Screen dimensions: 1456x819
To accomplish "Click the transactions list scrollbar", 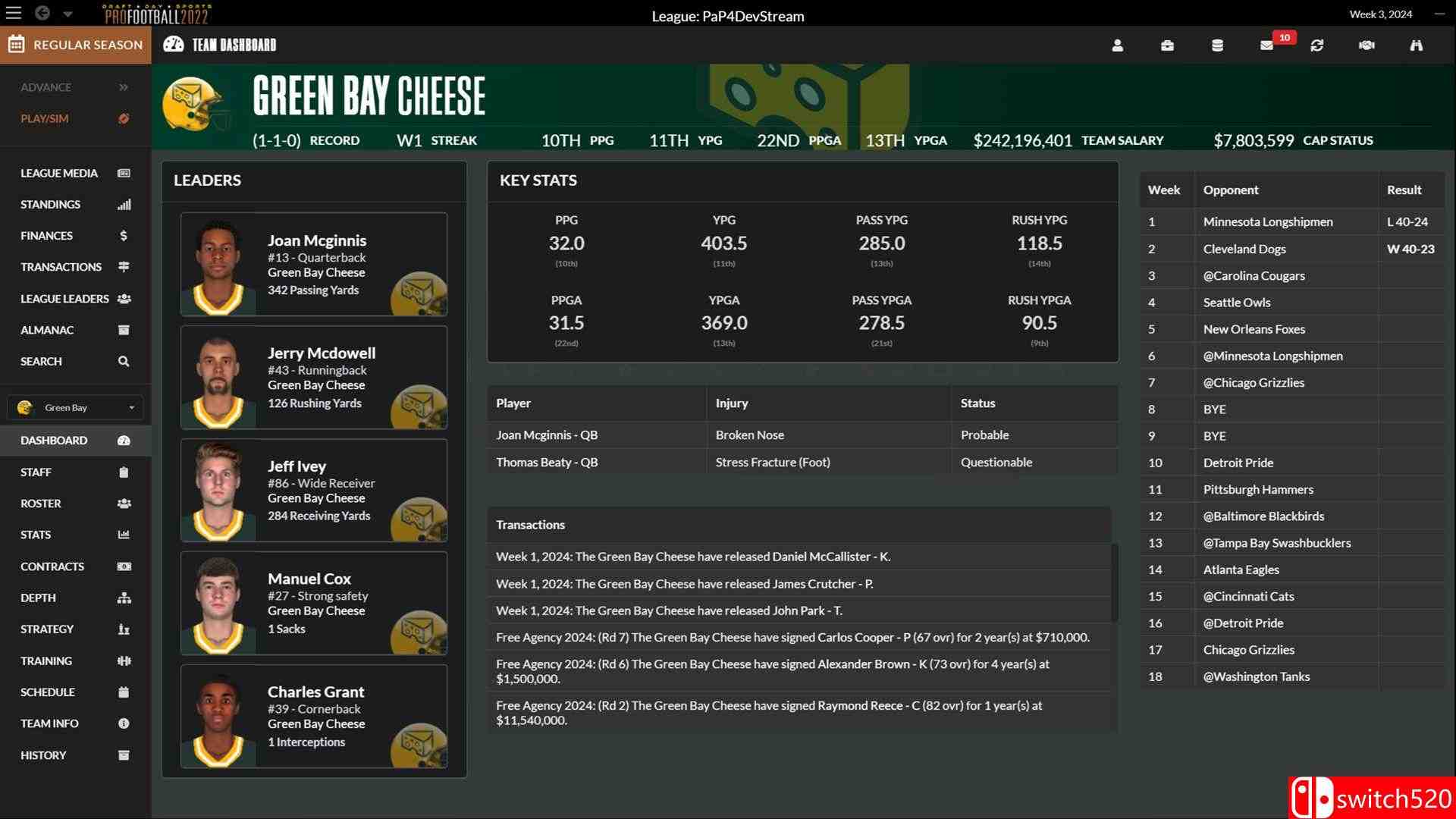I will [1114, 582].
